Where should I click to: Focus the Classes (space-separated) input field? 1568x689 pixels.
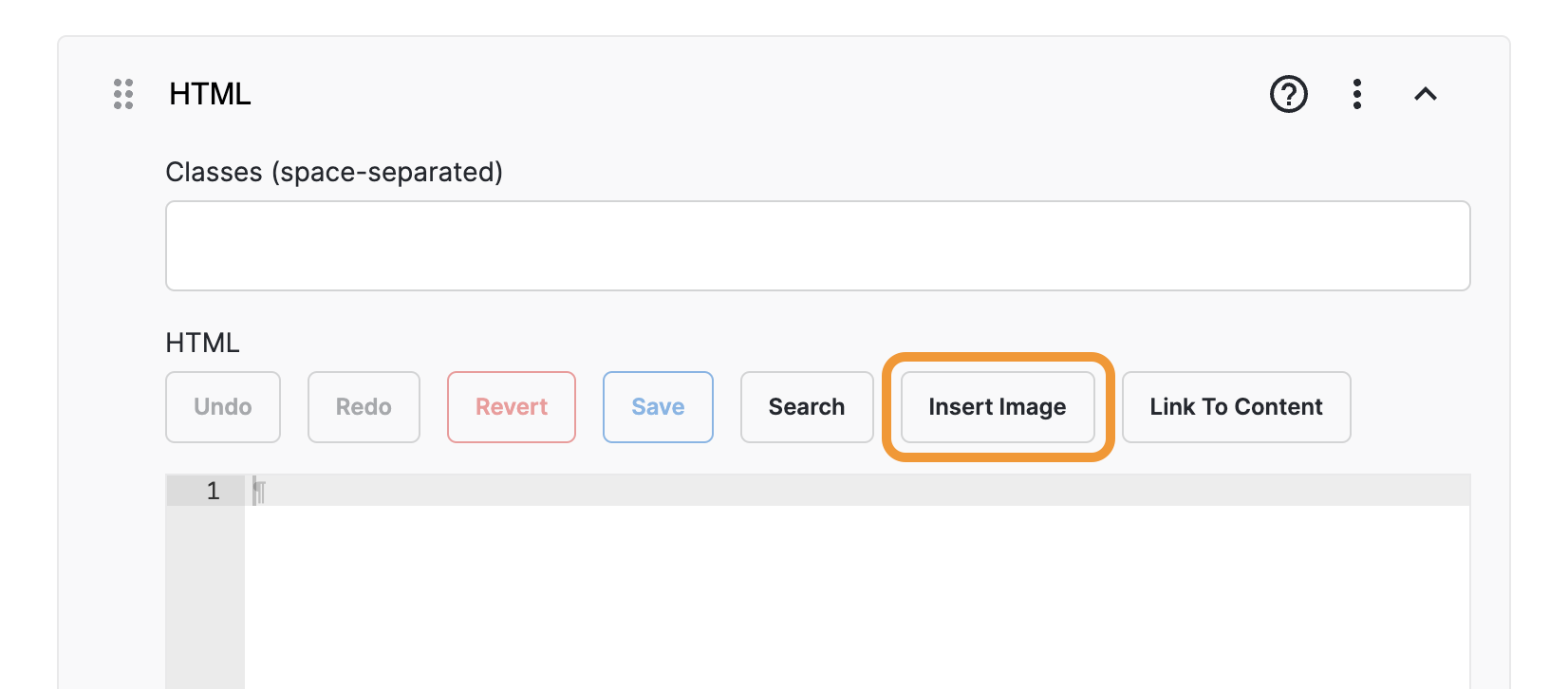817,246
